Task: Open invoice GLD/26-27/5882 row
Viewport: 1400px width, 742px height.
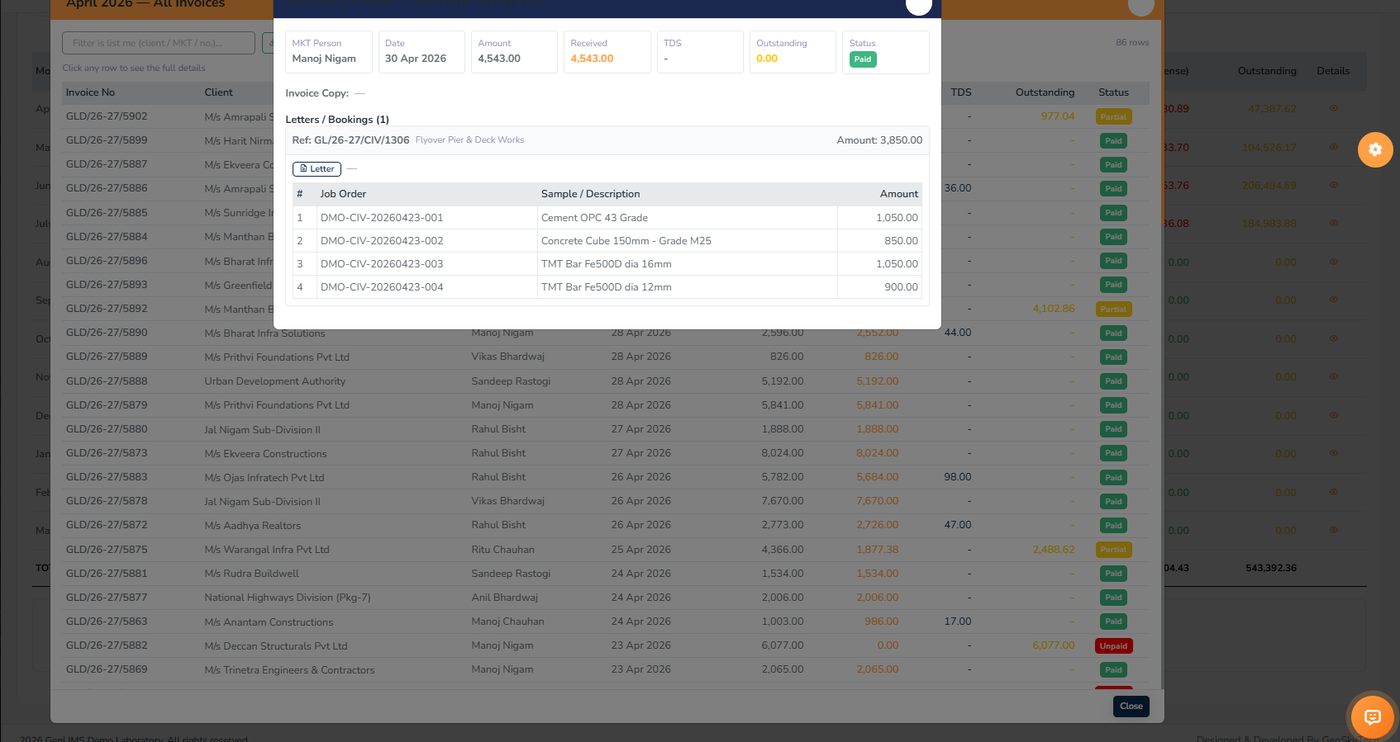Action: point(605,646)
